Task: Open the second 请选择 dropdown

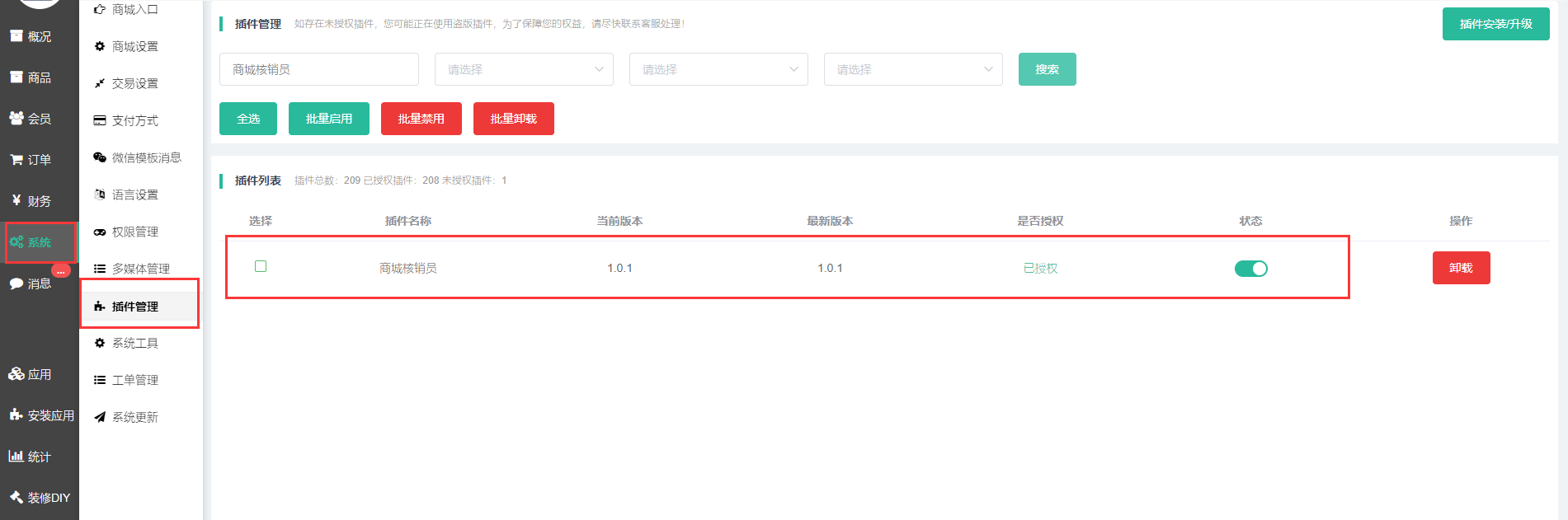Action: 718,69
